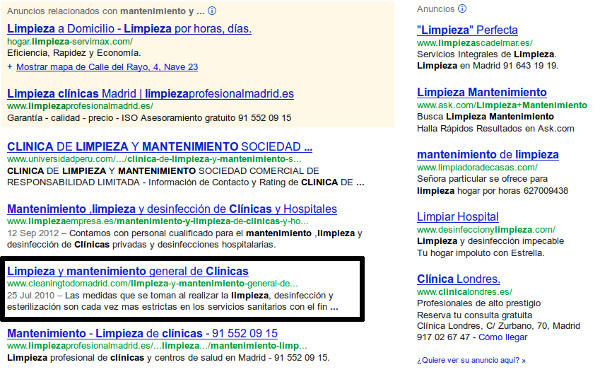Screen dimensions: 600x372
Task: Click snippet 'Limpieza profesional de clínicas y centros'
Action: point(168,358)
